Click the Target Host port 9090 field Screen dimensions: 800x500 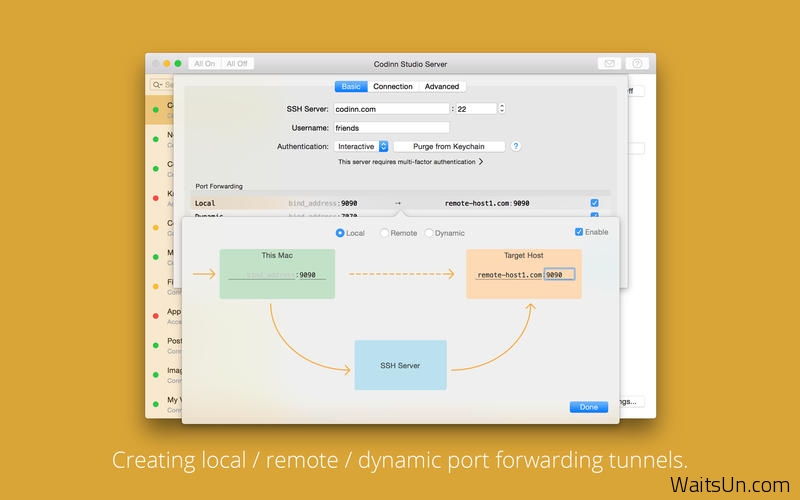click(560, 274)
